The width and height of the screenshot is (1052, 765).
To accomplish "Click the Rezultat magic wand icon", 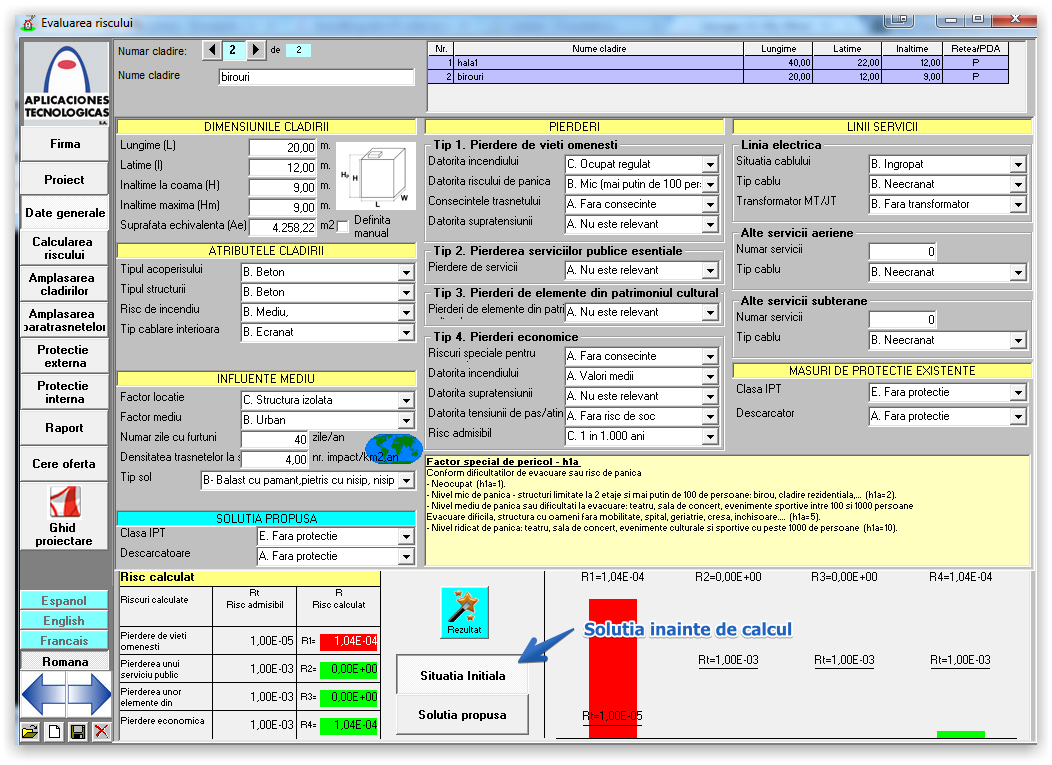I will click(464, 612).
